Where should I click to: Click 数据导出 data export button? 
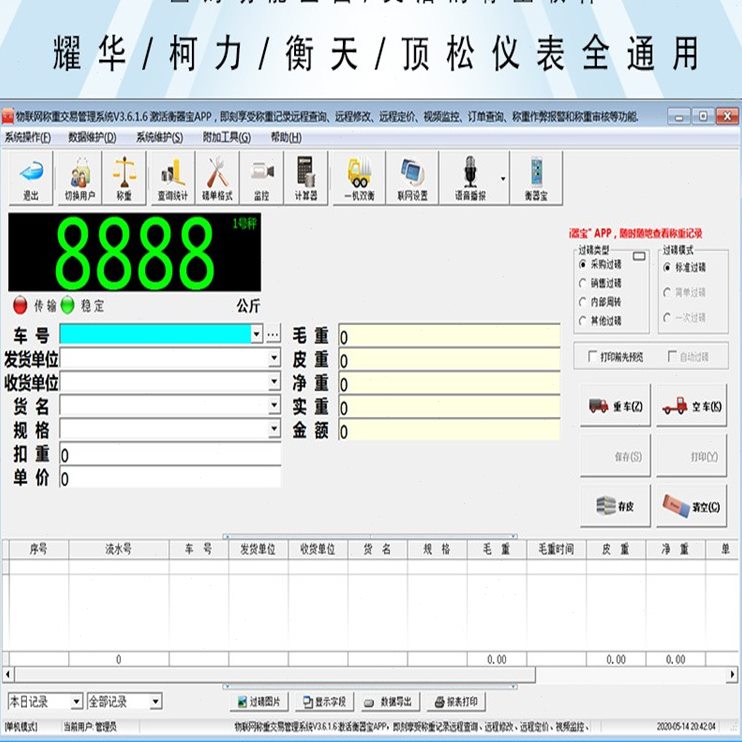(x=390, y=701)
